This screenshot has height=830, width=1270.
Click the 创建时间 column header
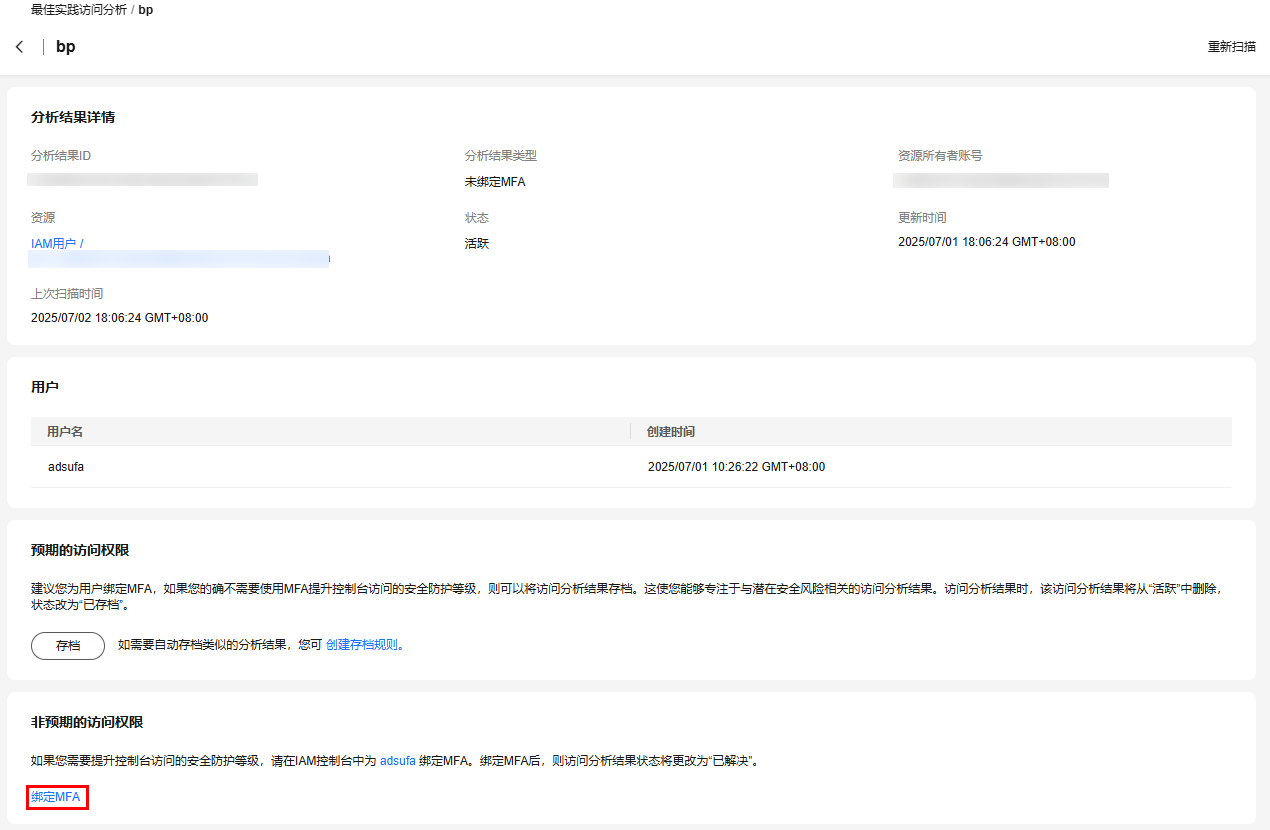click(x=671, y=432)
